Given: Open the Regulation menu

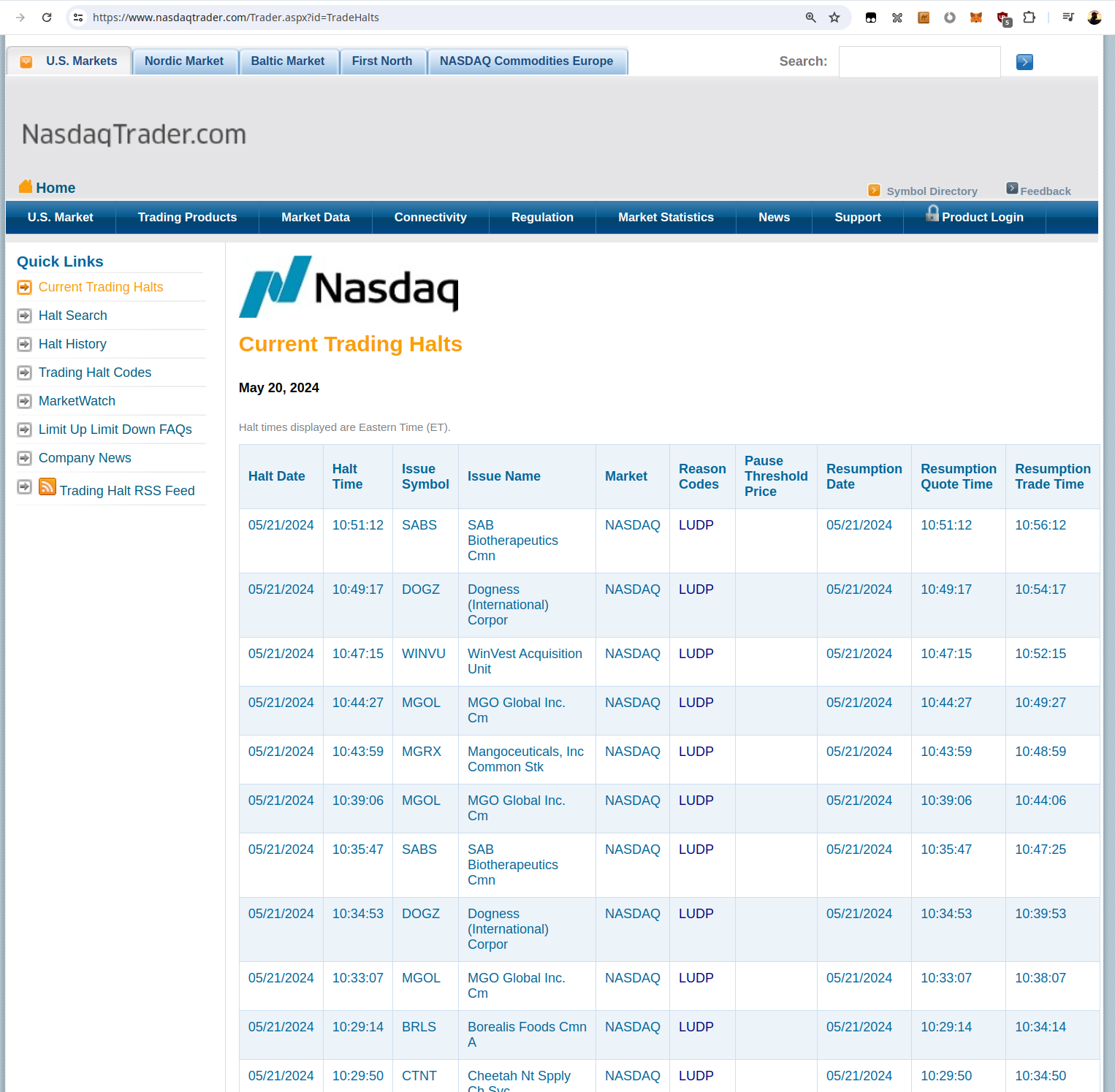Looking at the screenshot, I should [x=542, y=218].
